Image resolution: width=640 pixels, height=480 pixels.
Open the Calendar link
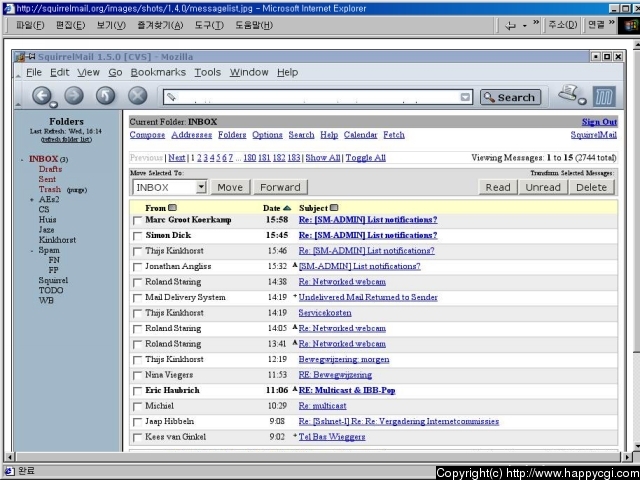pyautogui.click(x=360, y=135)
